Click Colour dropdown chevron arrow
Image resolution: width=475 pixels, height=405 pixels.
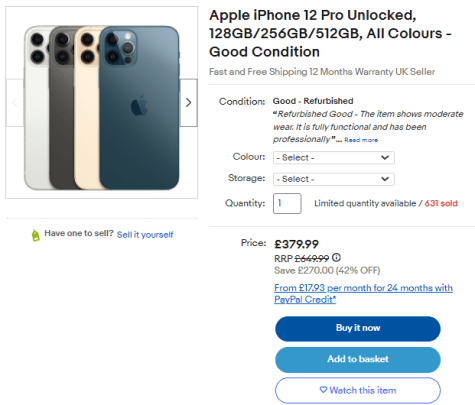click(x=385, y=157)
